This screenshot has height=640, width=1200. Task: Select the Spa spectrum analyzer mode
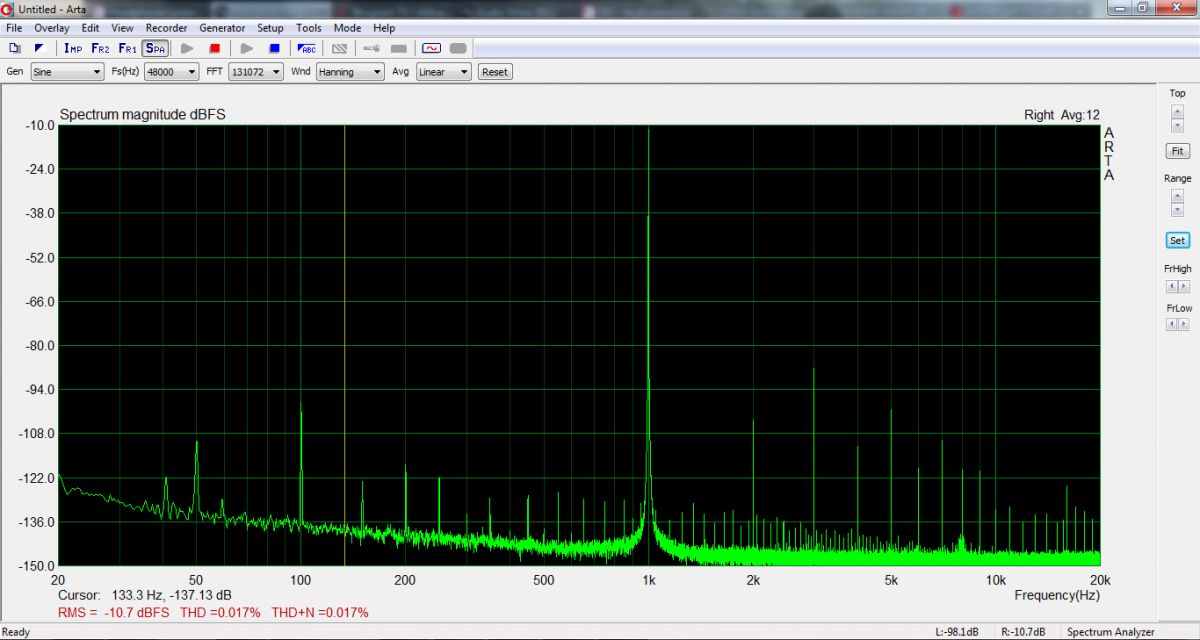pos(155,48)
